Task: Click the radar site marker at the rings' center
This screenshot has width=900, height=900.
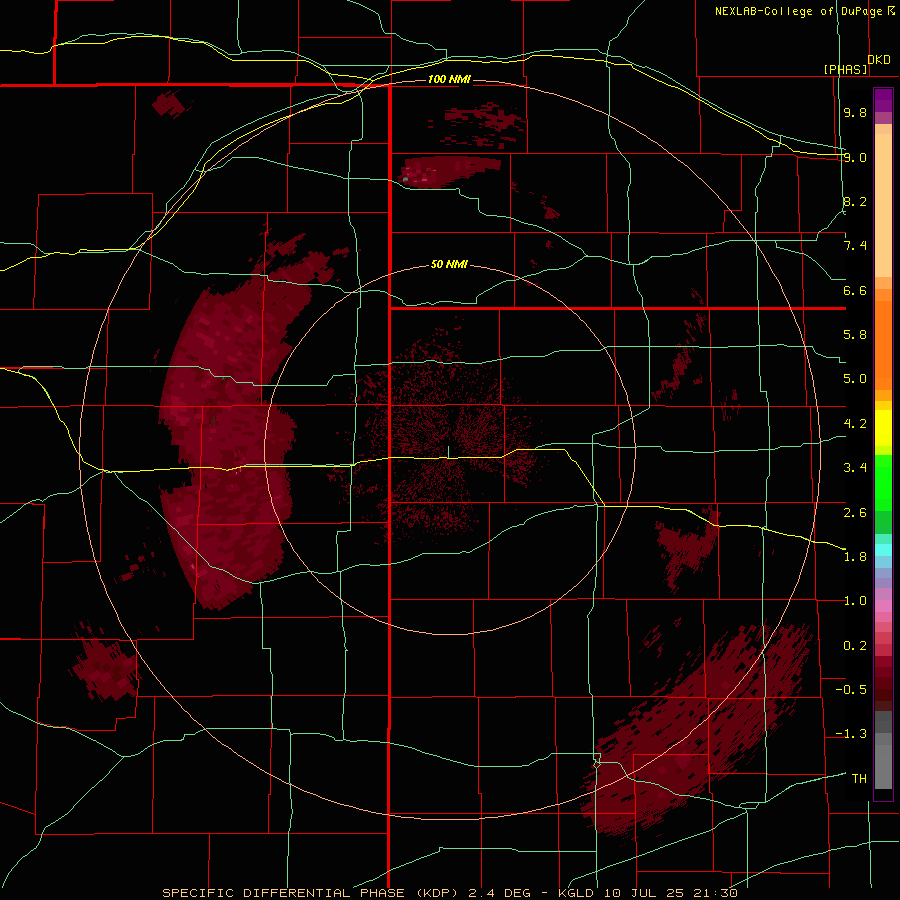Action: click(x=449, y=452)
